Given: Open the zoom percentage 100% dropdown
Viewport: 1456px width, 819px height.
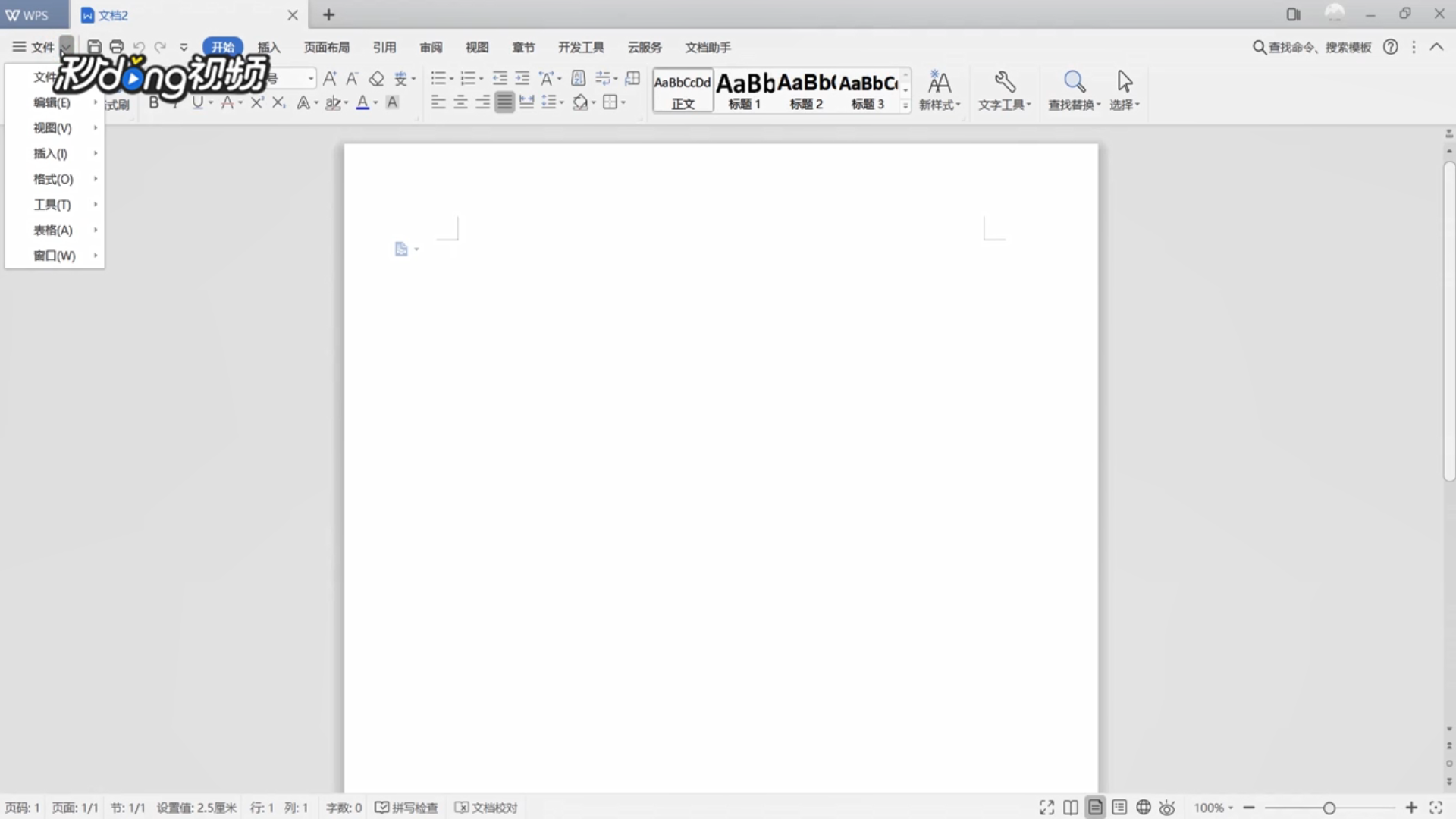Looking at the screenshot, I should [x=1213, y=808].
